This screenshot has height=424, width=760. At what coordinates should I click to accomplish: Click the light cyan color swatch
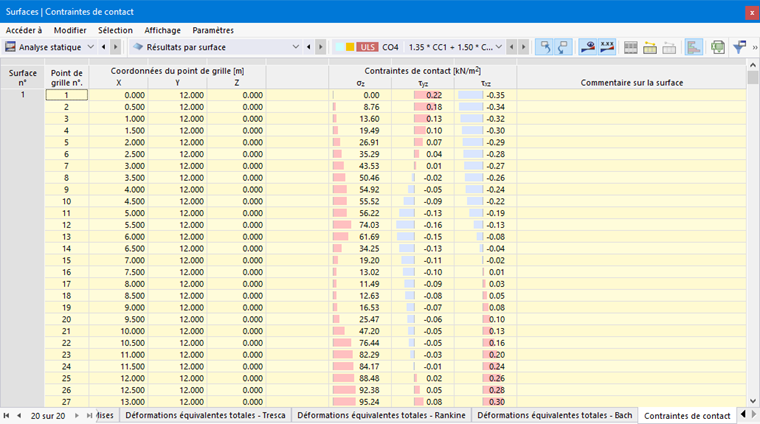339,47
